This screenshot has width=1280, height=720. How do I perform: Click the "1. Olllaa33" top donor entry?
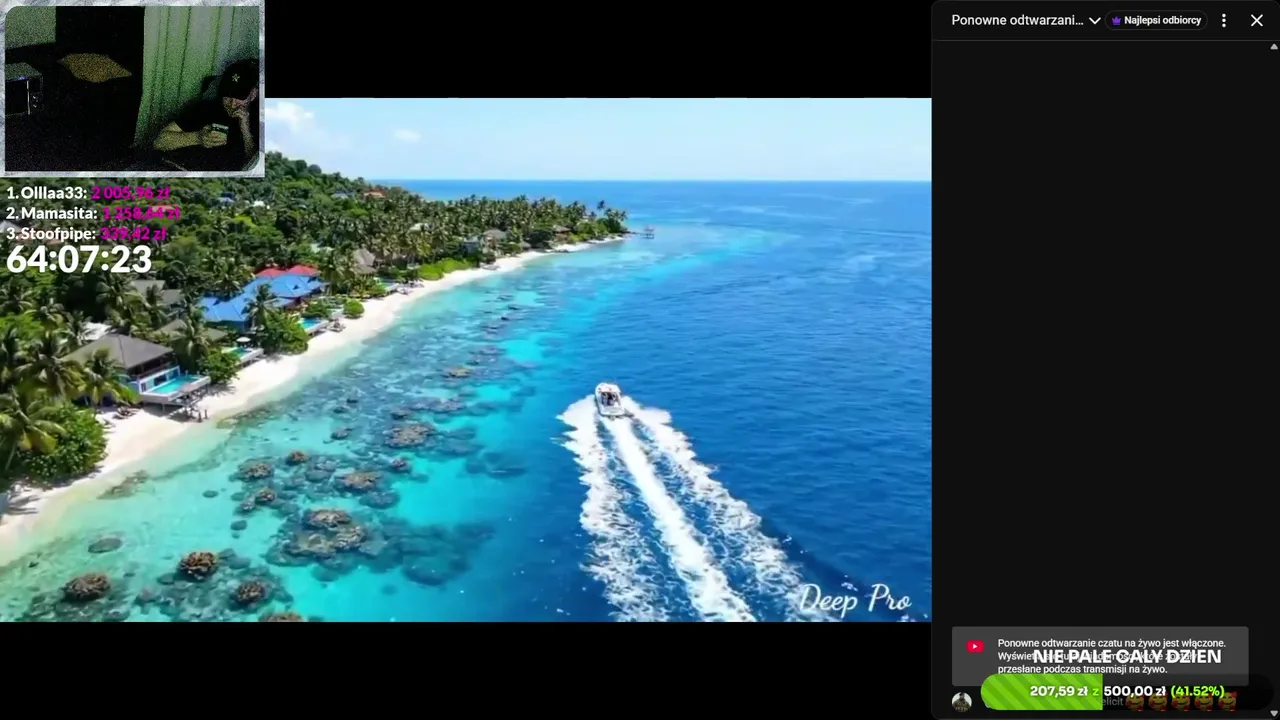(88, 193)
